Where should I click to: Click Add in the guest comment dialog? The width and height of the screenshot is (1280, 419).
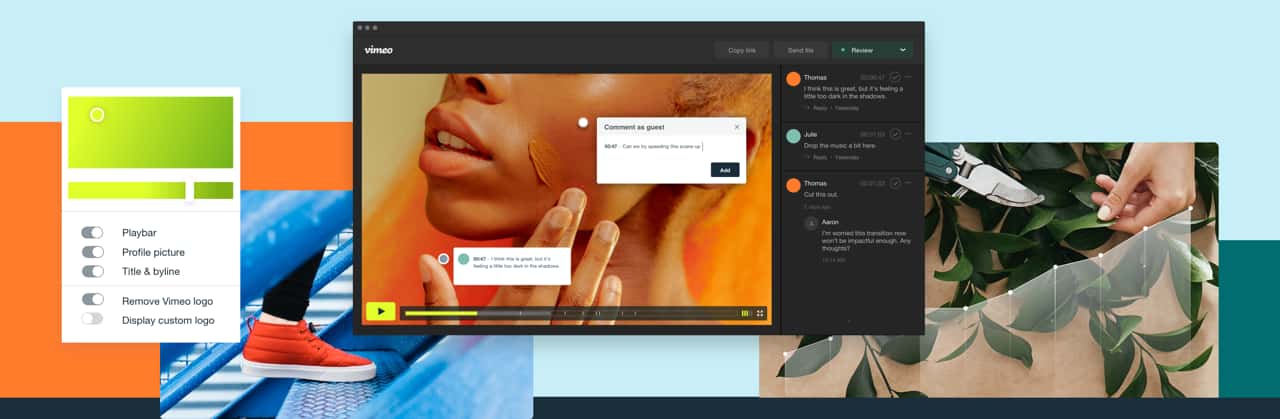point(725,170)
